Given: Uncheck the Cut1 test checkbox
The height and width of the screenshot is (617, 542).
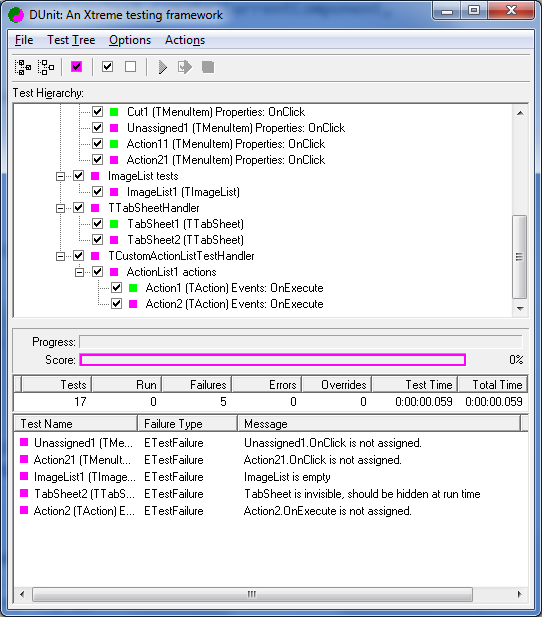Looking at the screenshot, I should pyautogui.click(x=98, y=112).
